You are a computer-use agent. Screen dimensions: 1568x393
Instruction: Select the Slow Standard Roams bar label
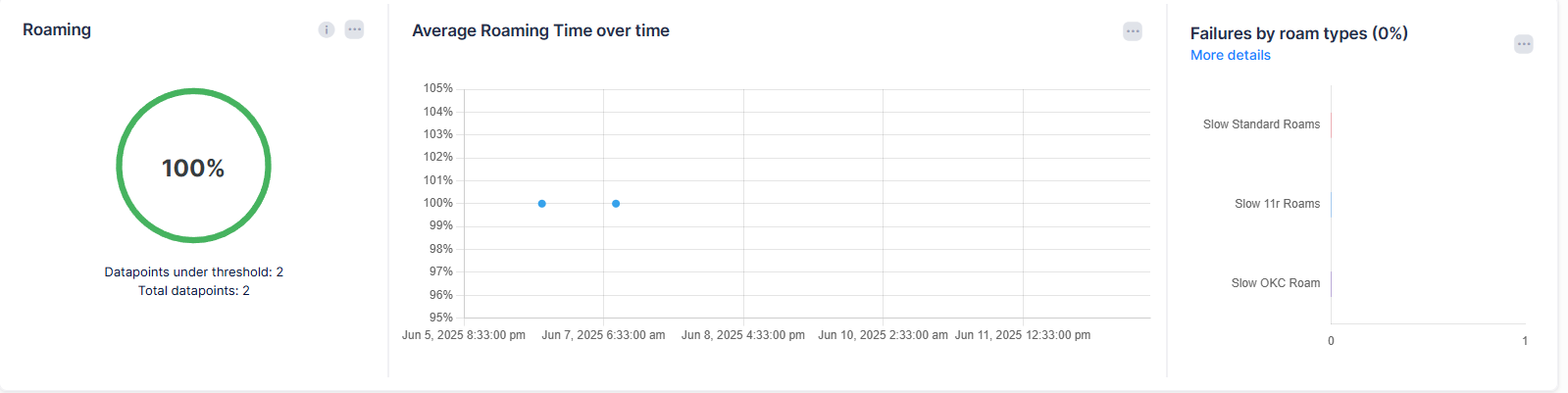1261,124
